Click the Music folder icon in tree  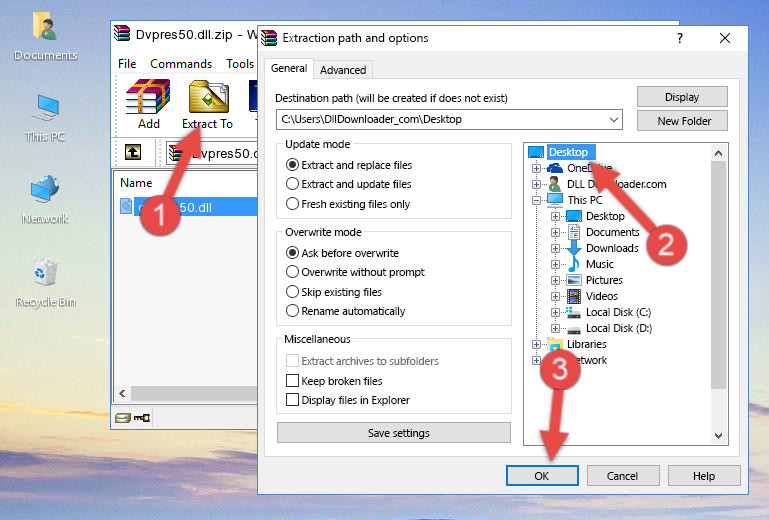(574, 264)
